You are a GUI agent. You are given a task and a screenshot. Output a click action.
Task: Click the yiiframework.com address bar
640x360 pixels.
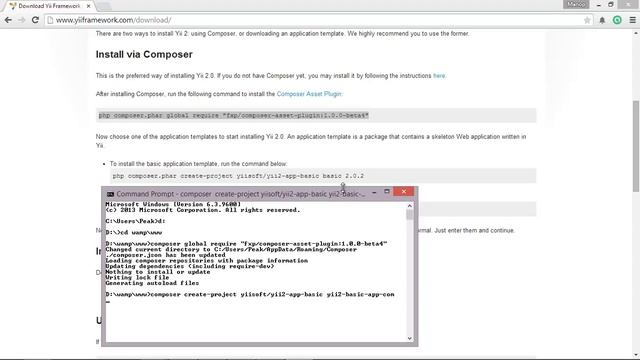(318, 20)
